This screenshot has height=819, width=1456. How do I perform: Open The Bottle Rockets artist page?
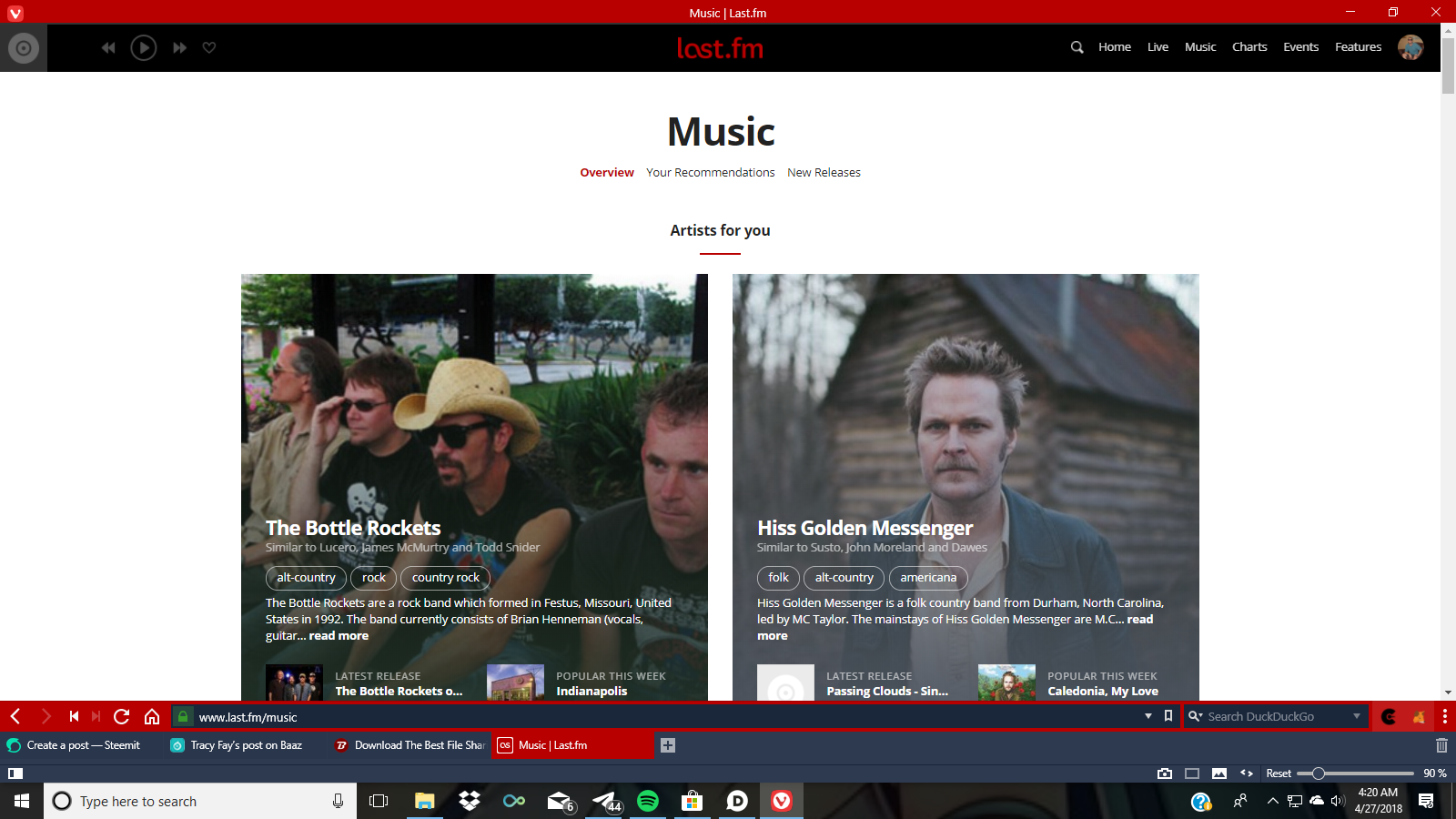click(x=353, y=528)
